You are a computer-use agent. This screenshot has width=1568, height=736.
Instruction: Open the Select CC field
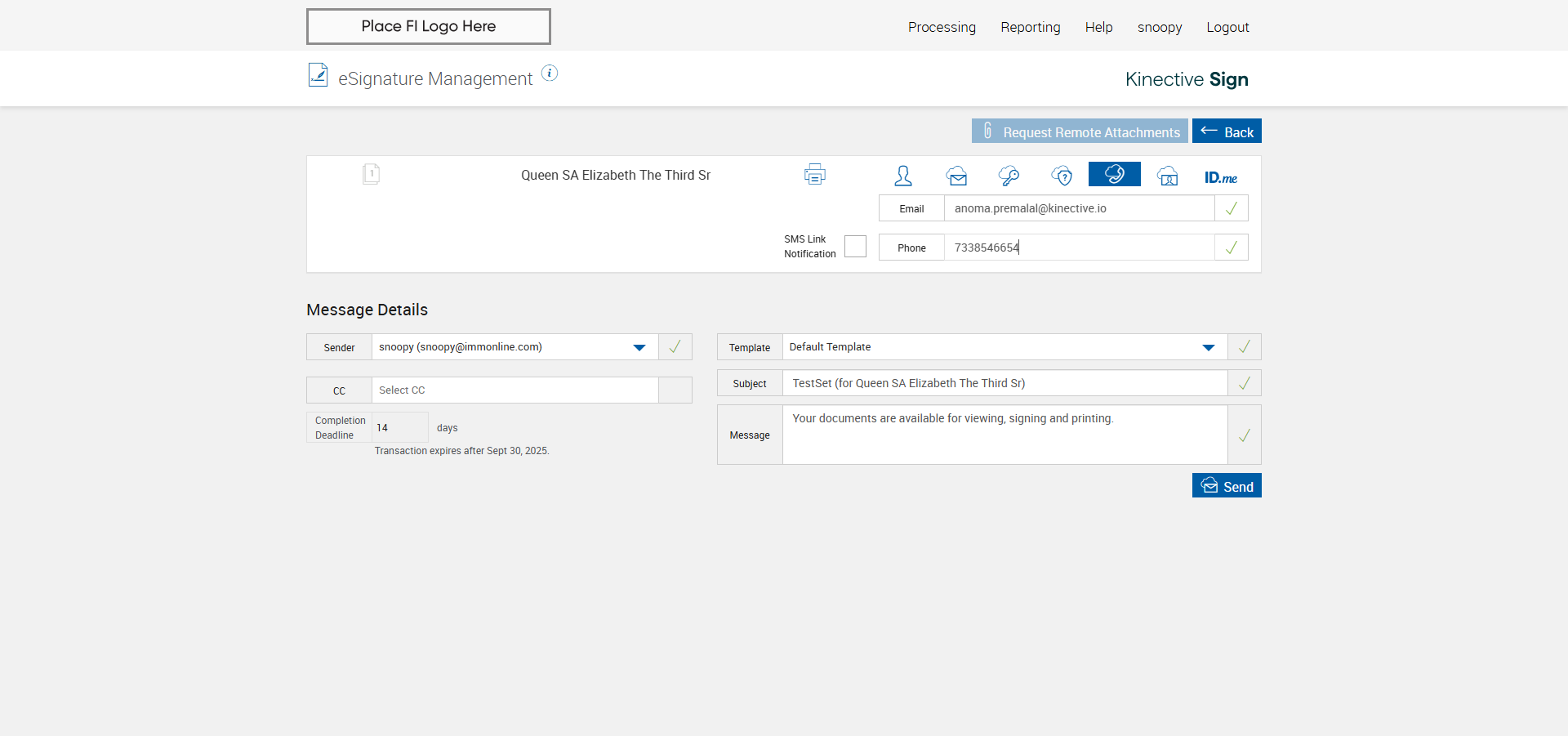(514, 390)
